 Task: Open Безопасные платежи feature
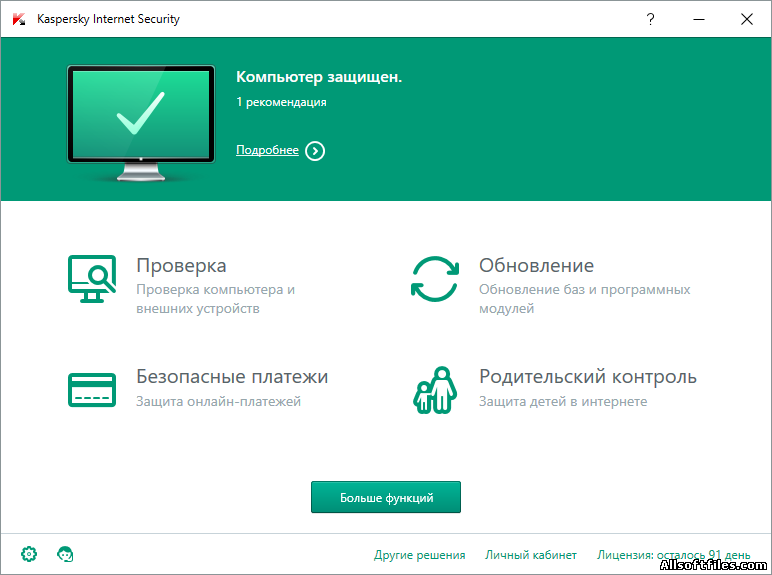click(x=232, y=377)
